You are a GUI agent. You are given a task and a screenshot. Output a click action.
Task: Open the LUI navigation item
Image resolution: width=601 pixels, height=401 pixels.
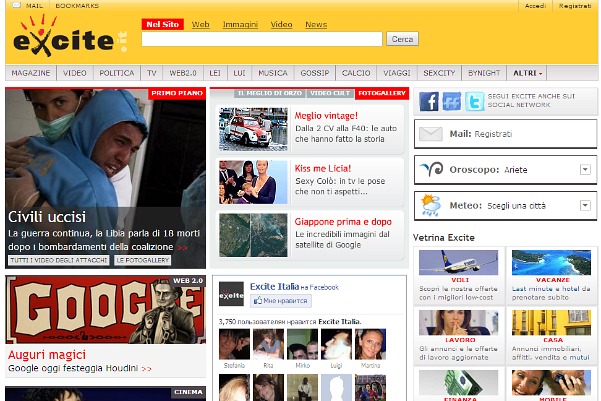coord(240,73)
